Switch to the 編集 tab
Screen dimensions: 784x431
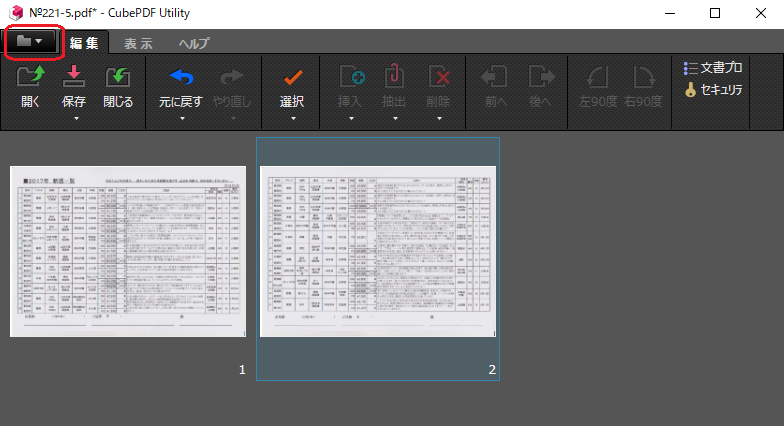pyautogui.click(x=84, y=44)
